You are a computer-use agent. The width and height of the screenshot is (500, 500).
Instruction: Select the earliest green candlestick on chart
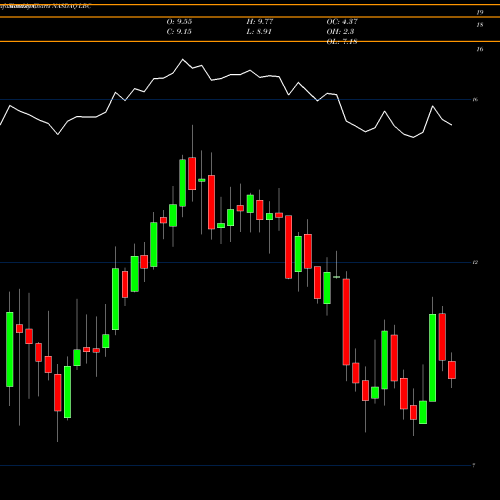pos(10,349)
